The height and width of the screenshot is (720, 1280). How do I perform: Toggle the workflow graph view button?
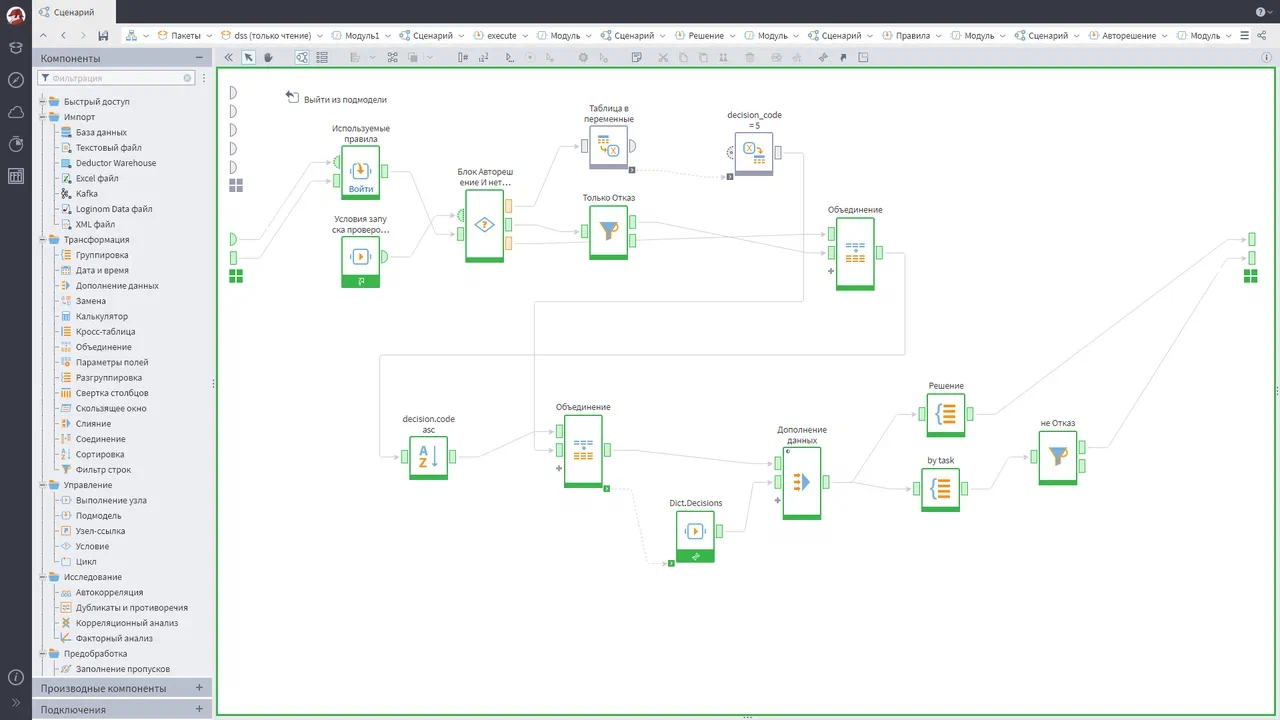point(301,57)
